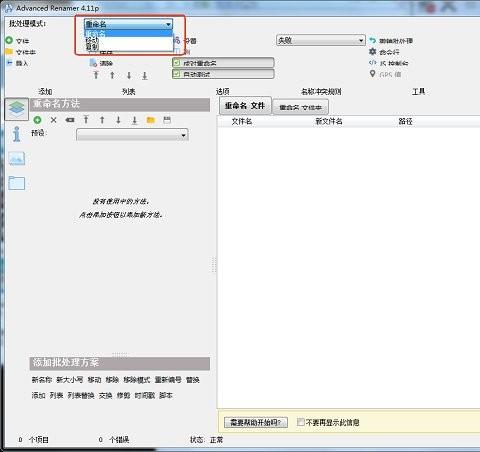Switch to 重命名 文件 tab
The image size is (480, 452).
(245, 106)
